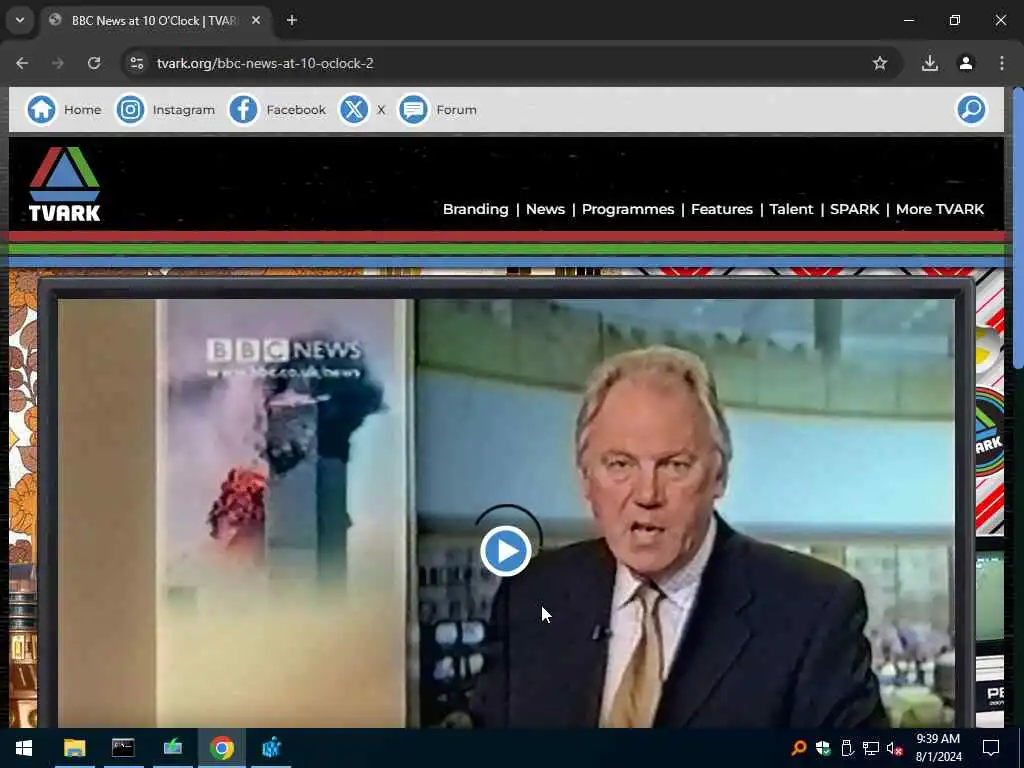This screenshot has width=1024, height=768.
Task: Open the More TVARK menu
Action: pos(940,209)
